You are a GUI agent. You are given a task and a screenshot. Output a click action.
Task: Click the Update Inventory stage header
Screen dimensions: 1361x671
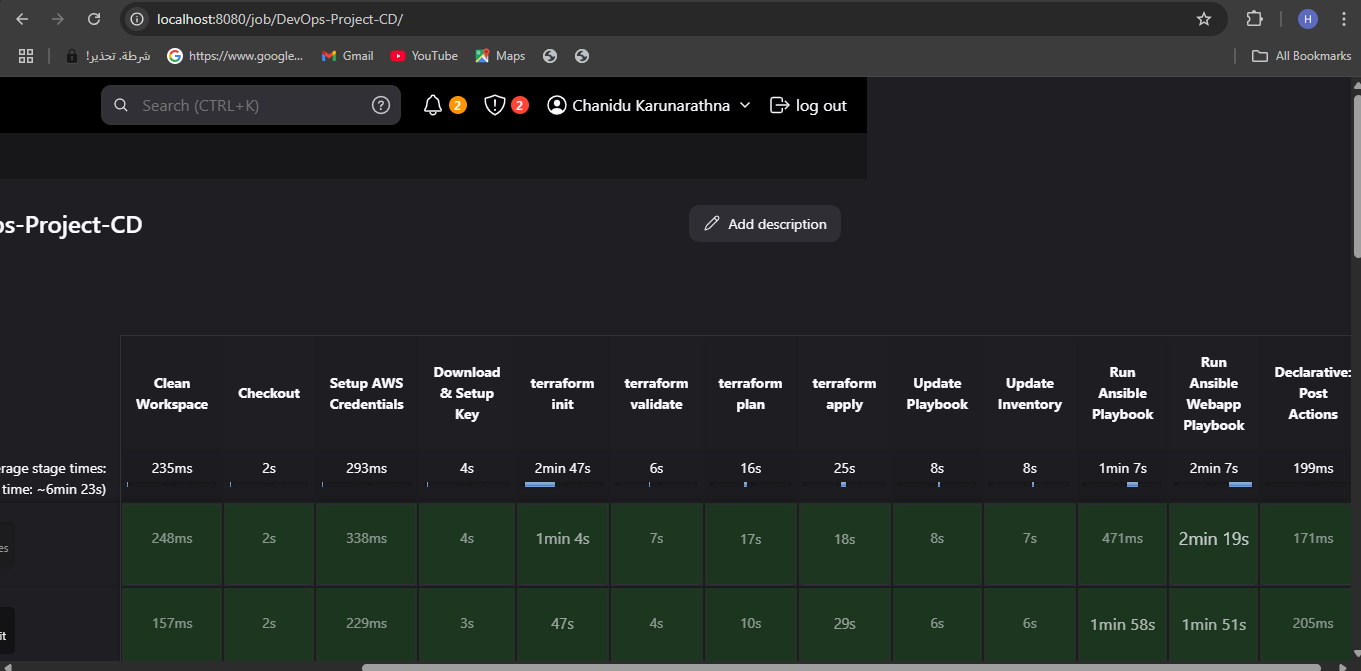(1030, 394)
